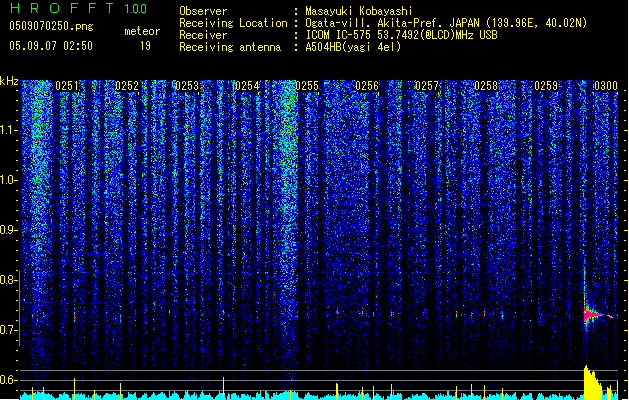Click the 0254 time marker
The height and width of the screenshot is (400, 629).
coord(247,86)
